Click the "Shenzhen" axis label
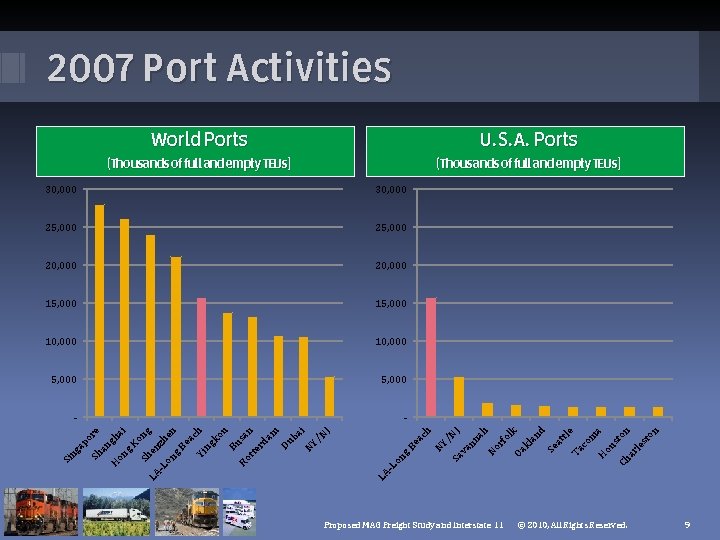This screenshot has height=540, width=720. tap(158, 444)
